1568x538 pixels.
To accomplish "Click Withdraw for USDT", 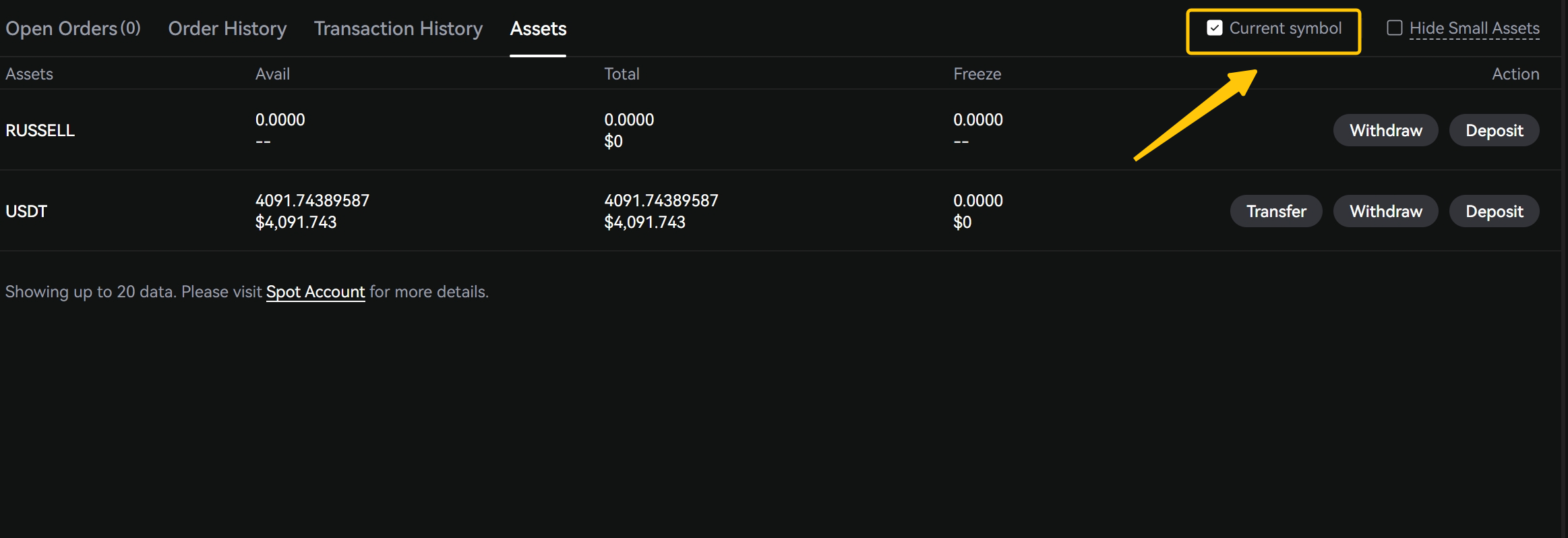I will click(x=1385, y=211).
